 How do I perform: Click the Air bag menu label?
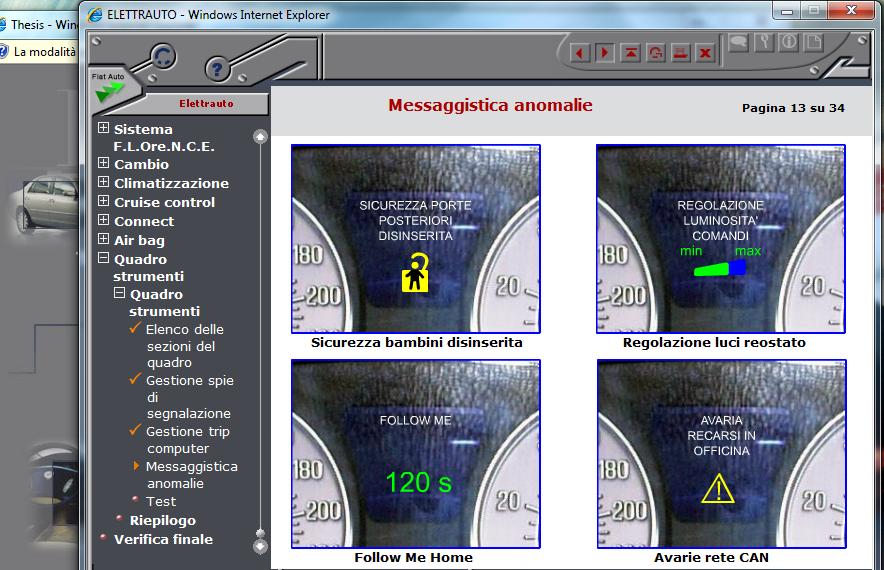click(139, 241)
